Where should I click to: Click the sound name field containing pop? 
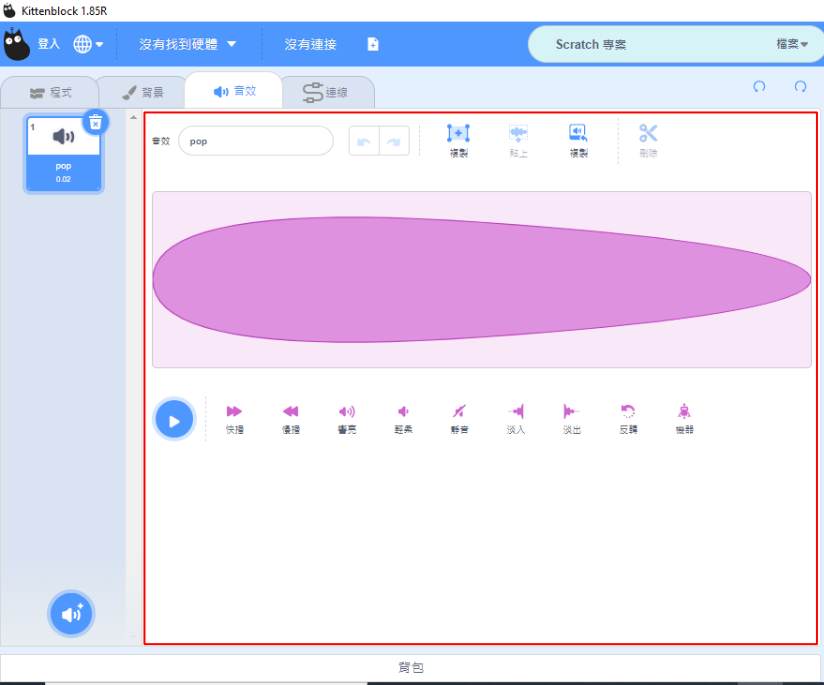point(256,141)
